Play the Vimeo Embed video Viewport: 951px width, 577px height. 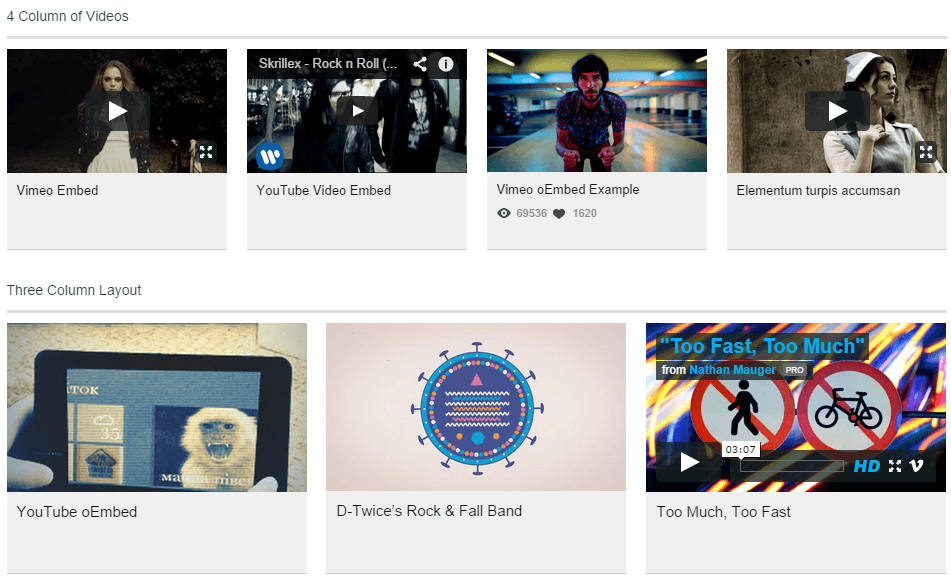(117, 111)
